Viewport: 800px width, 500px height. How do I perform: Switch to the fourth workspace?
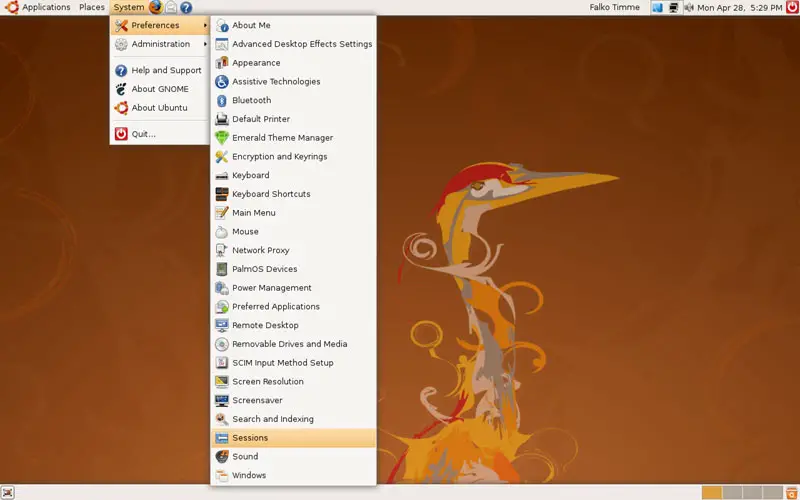tap(773, 492)
